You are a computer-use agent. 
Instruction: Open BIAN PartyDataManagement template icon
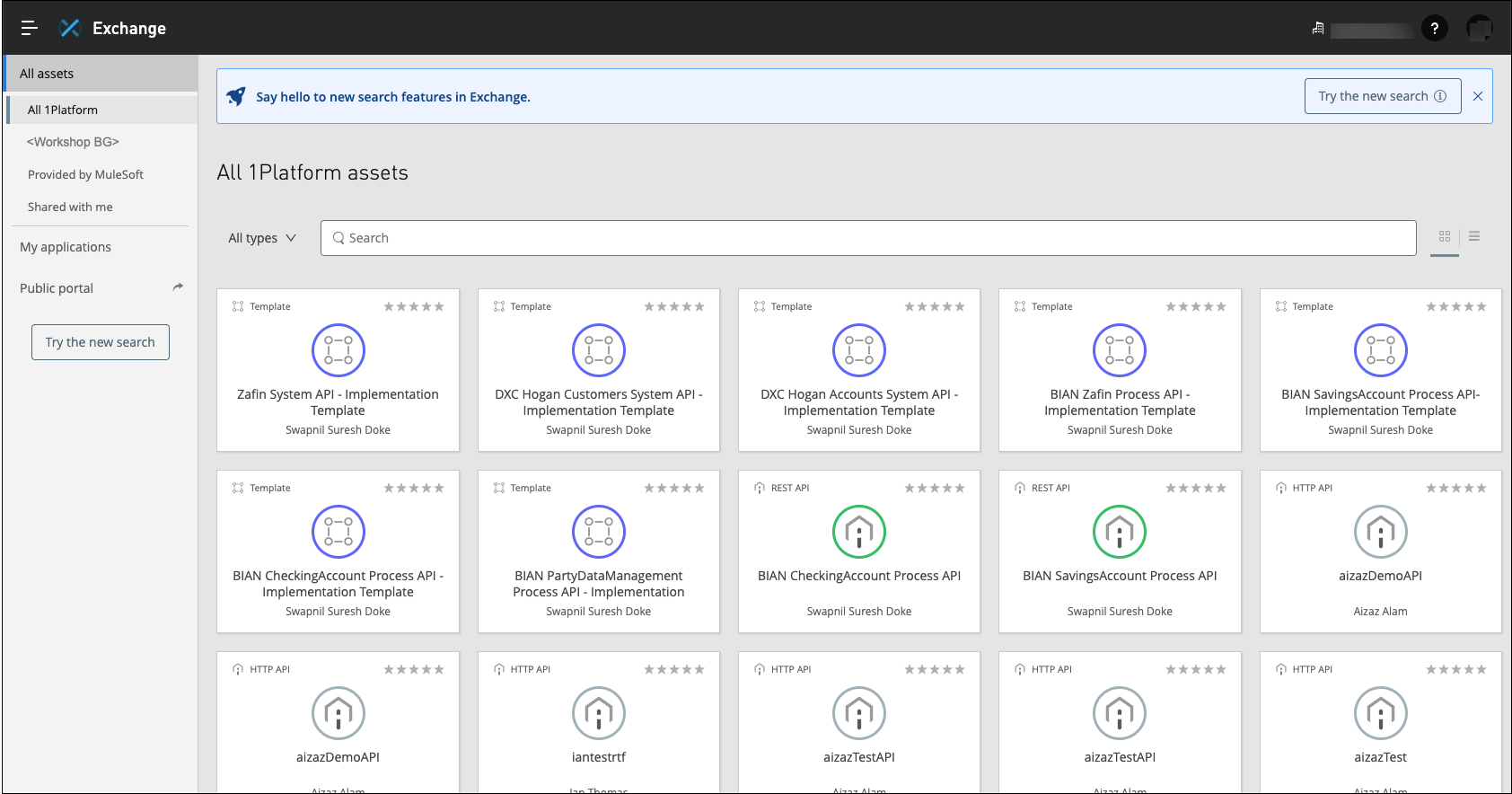point(599,532)
